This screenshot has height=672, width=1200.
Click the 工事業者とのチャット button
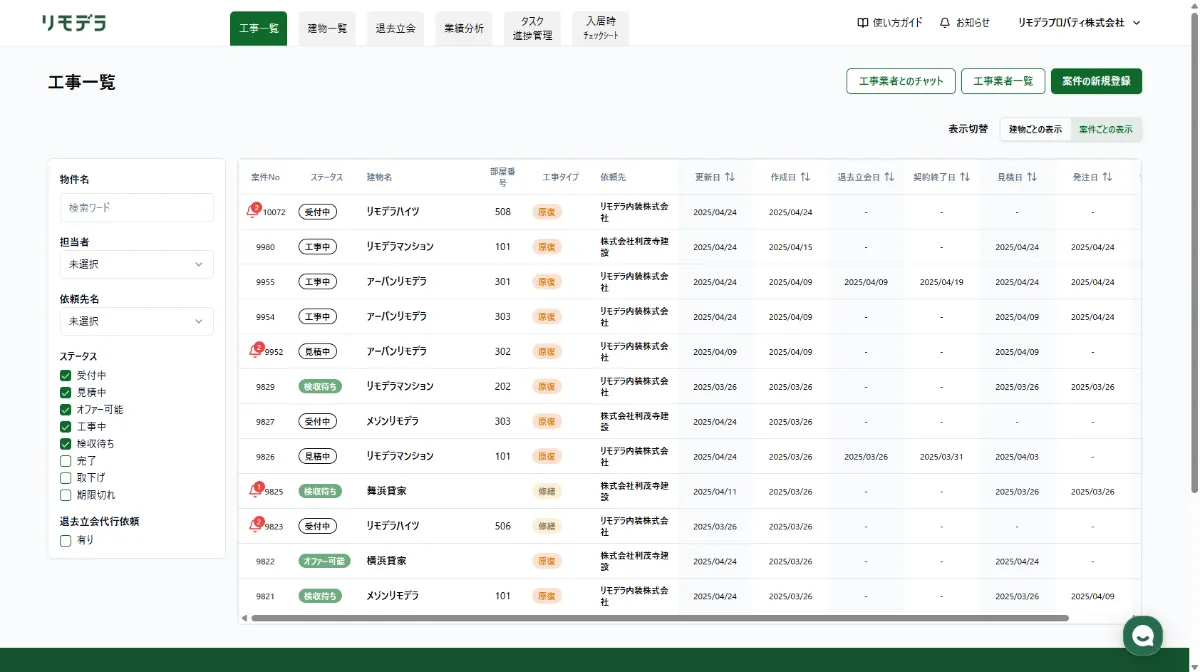(901, 81)
